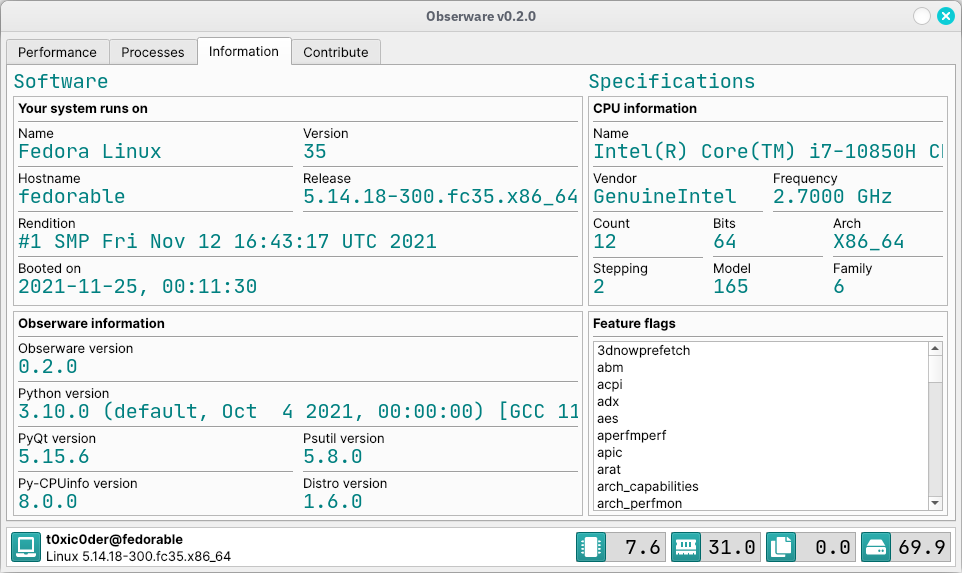Click the Obserware version value 0.2.0

(48, 367)
